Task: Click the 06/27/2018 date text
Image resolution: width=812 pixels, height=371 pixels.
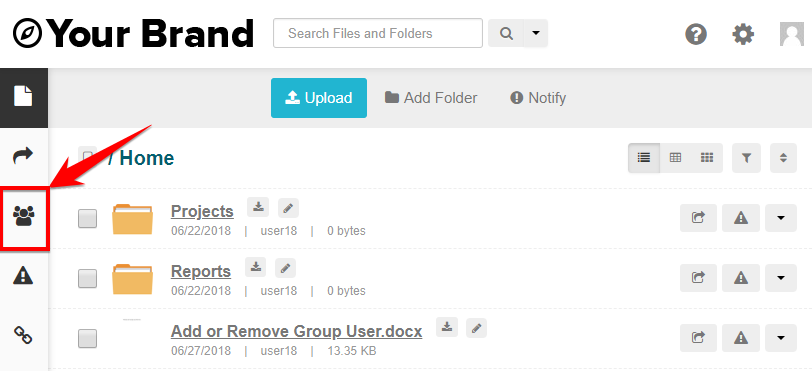Action: [x=201, y=351]
